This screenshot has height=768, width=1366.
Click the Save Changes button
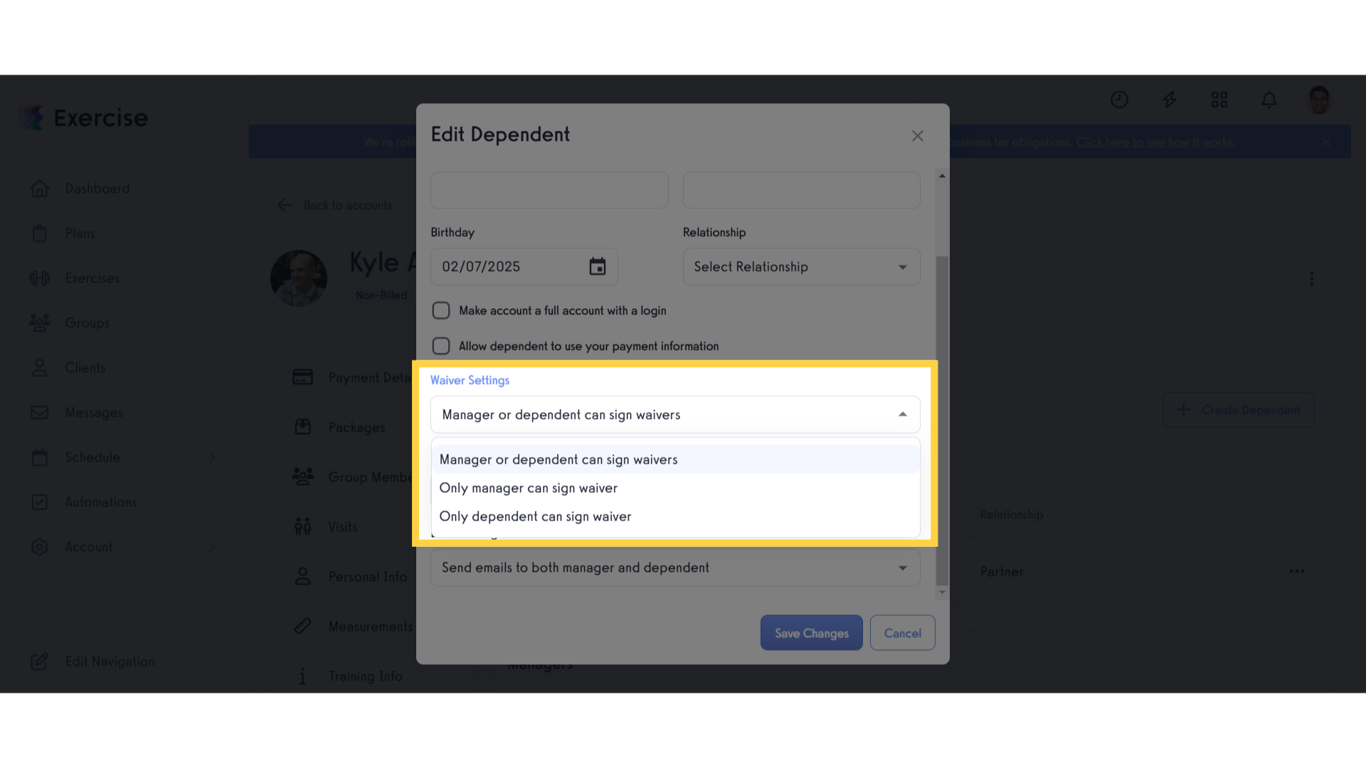[x=811, y=633]
